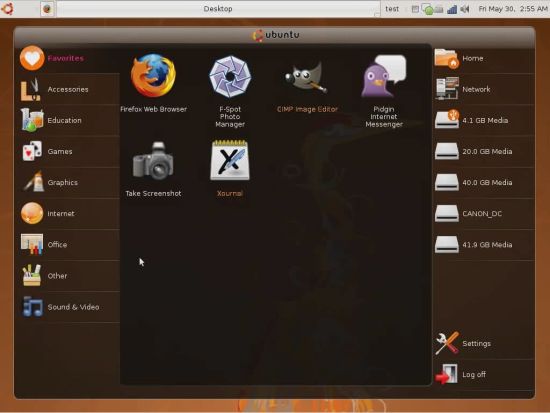
Task: Click the Network place label
Action: pyautogui.click(x=476, y=89)
